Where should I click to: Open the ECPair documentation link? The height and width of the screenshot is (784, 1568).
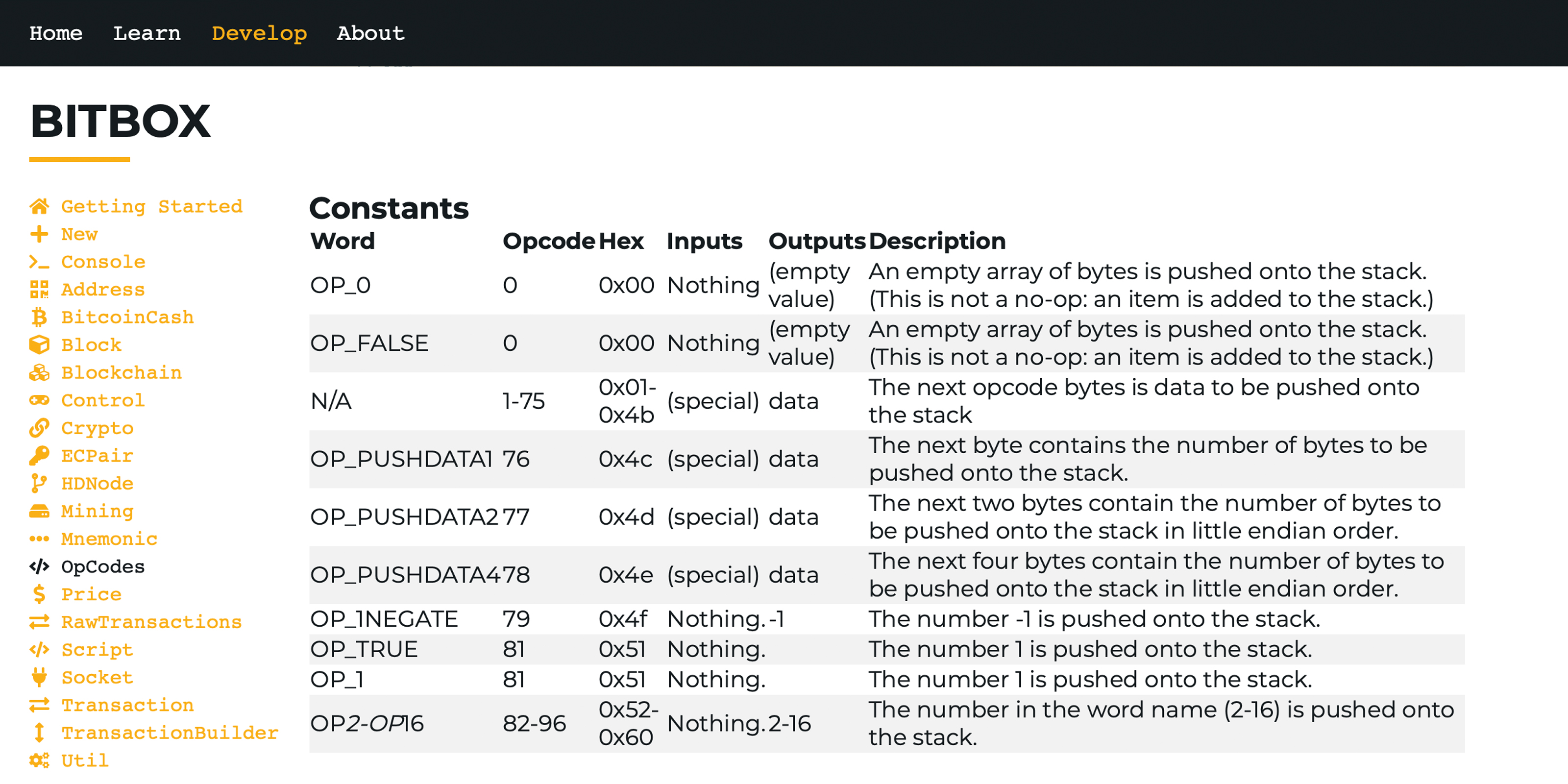pyautogui.click(x=98, y=456)
